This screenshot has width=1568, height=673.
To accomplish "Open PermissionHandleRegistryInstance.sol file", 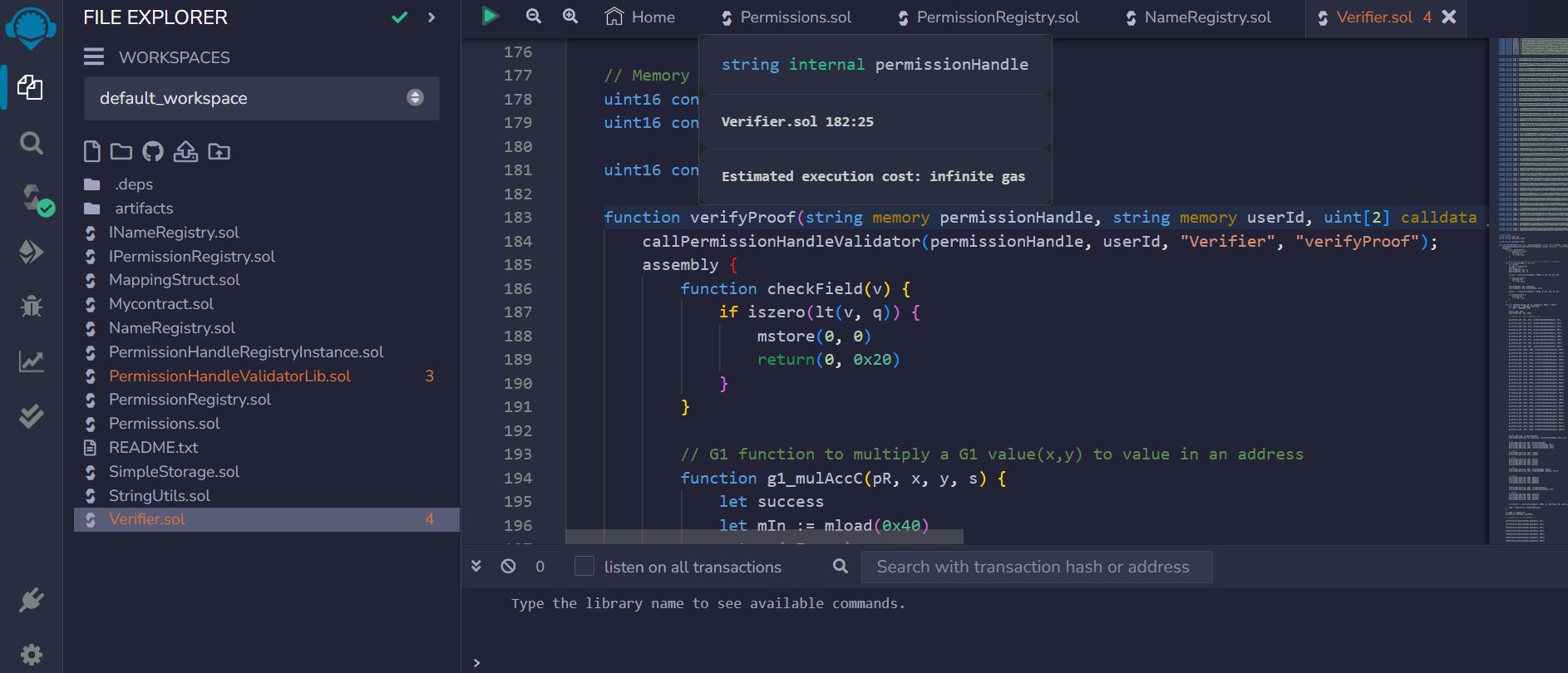I will [x=245, y=352].
